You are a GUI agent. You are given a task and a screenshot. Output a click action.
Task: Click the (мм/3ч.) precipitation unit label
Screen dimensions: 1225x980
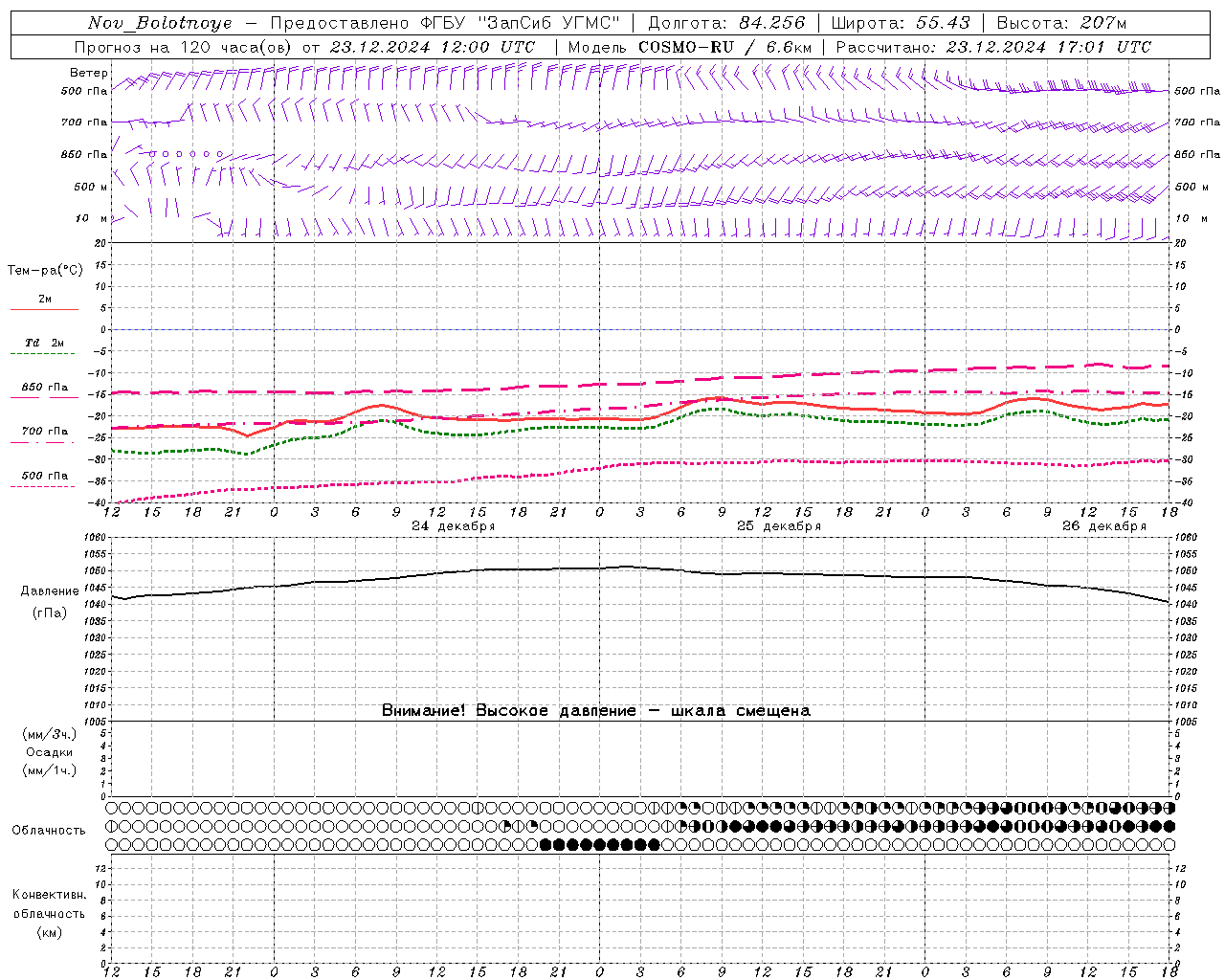coord(50,735)
